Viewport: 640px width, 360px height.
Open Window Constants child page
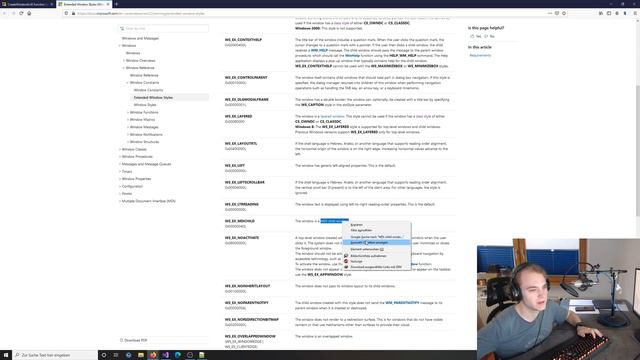(148, 90)
